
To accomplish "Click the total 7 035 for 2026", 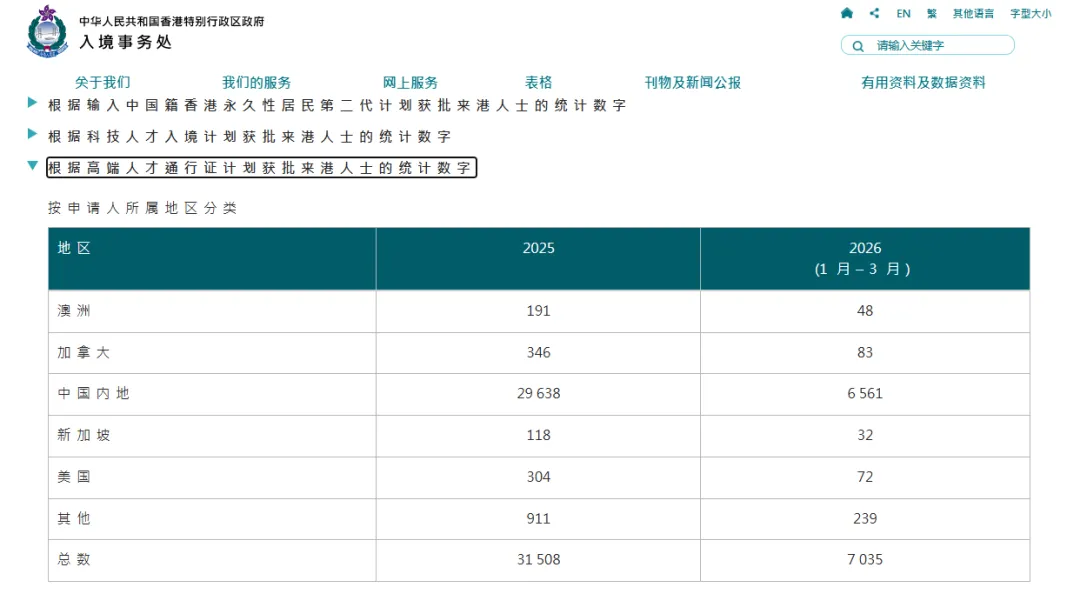I will click(x=865, y=560).
